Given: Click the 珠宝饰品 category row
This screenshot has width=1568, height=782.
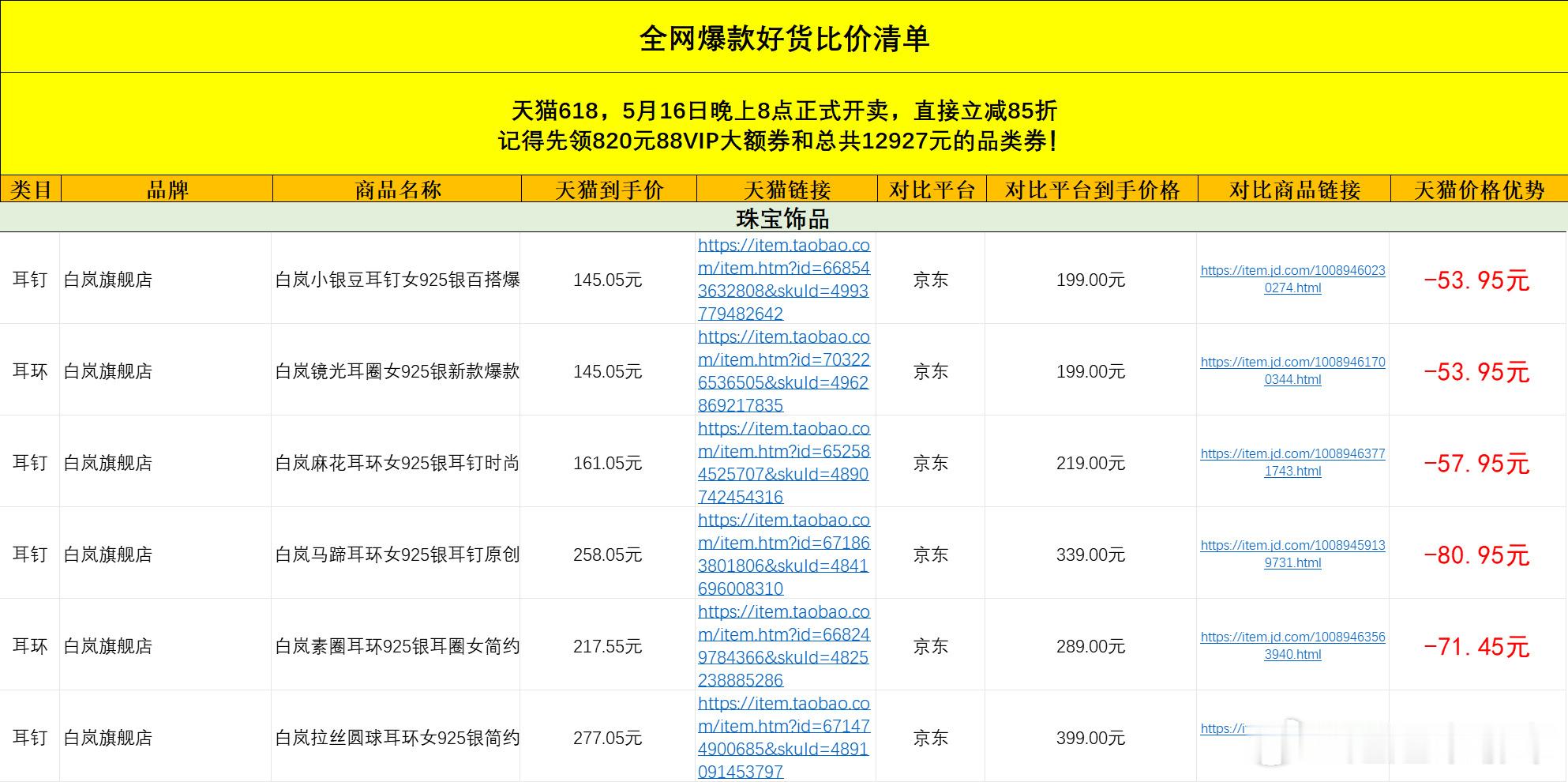Looking at the screenshot, I should [783, 218].
